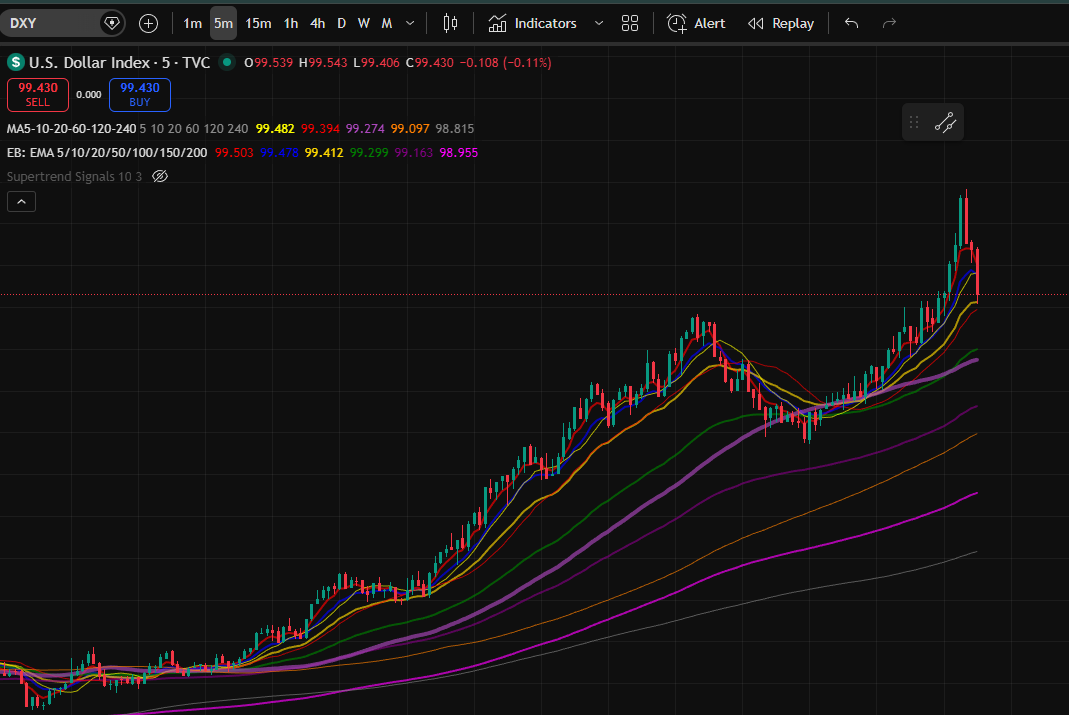Viewport: 1069px width, 715px height.
Task: Open the Alert creation button
Action: (x=696, y=23)
